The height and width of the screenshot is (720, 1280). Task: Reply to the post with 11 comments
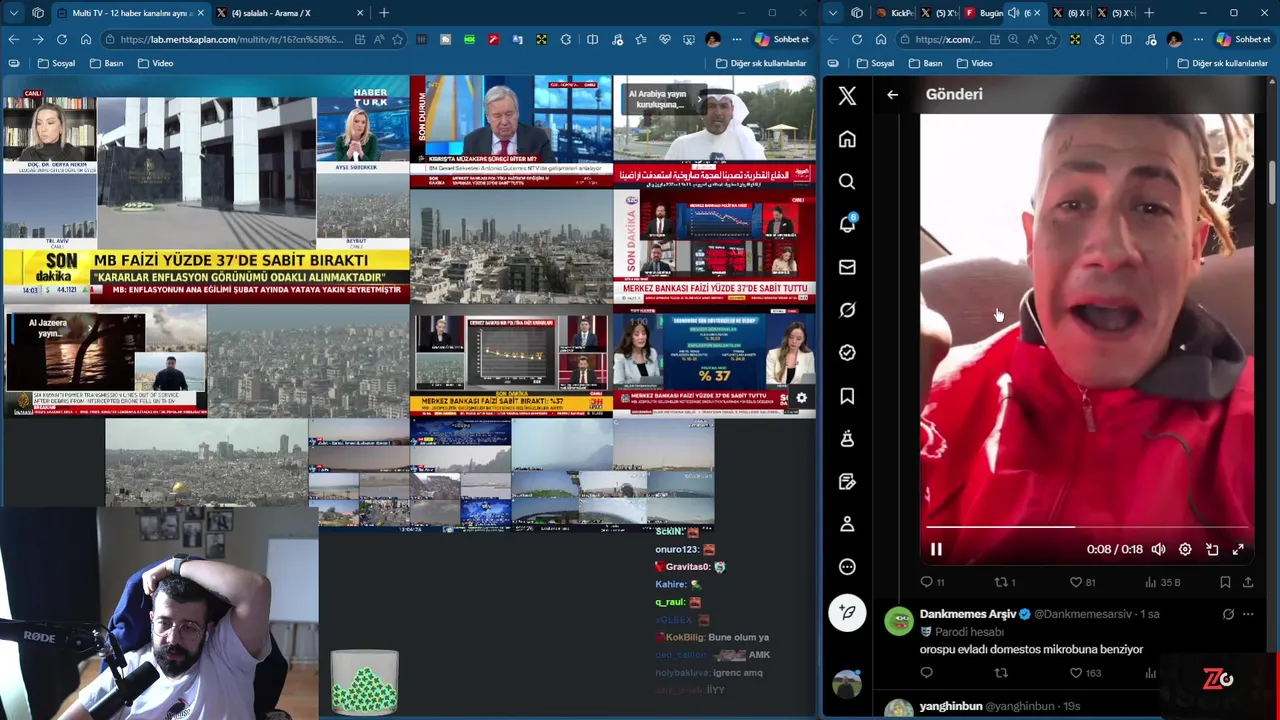[x=932, y=582]
